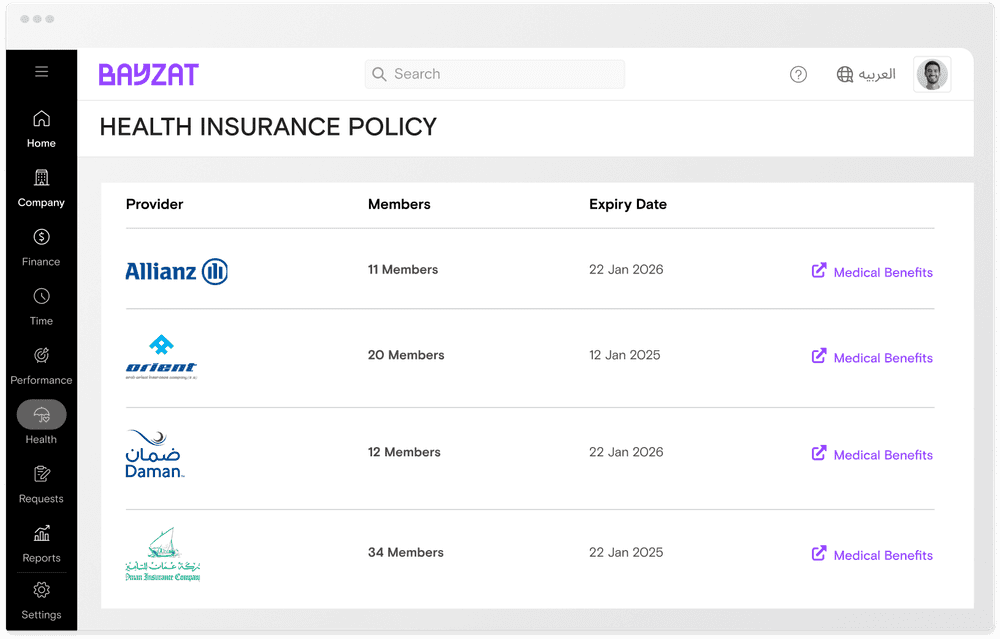Click the Oman Insurance Company logo
The height and width of the screenshot is (639, 1000).
pos(163,554)
